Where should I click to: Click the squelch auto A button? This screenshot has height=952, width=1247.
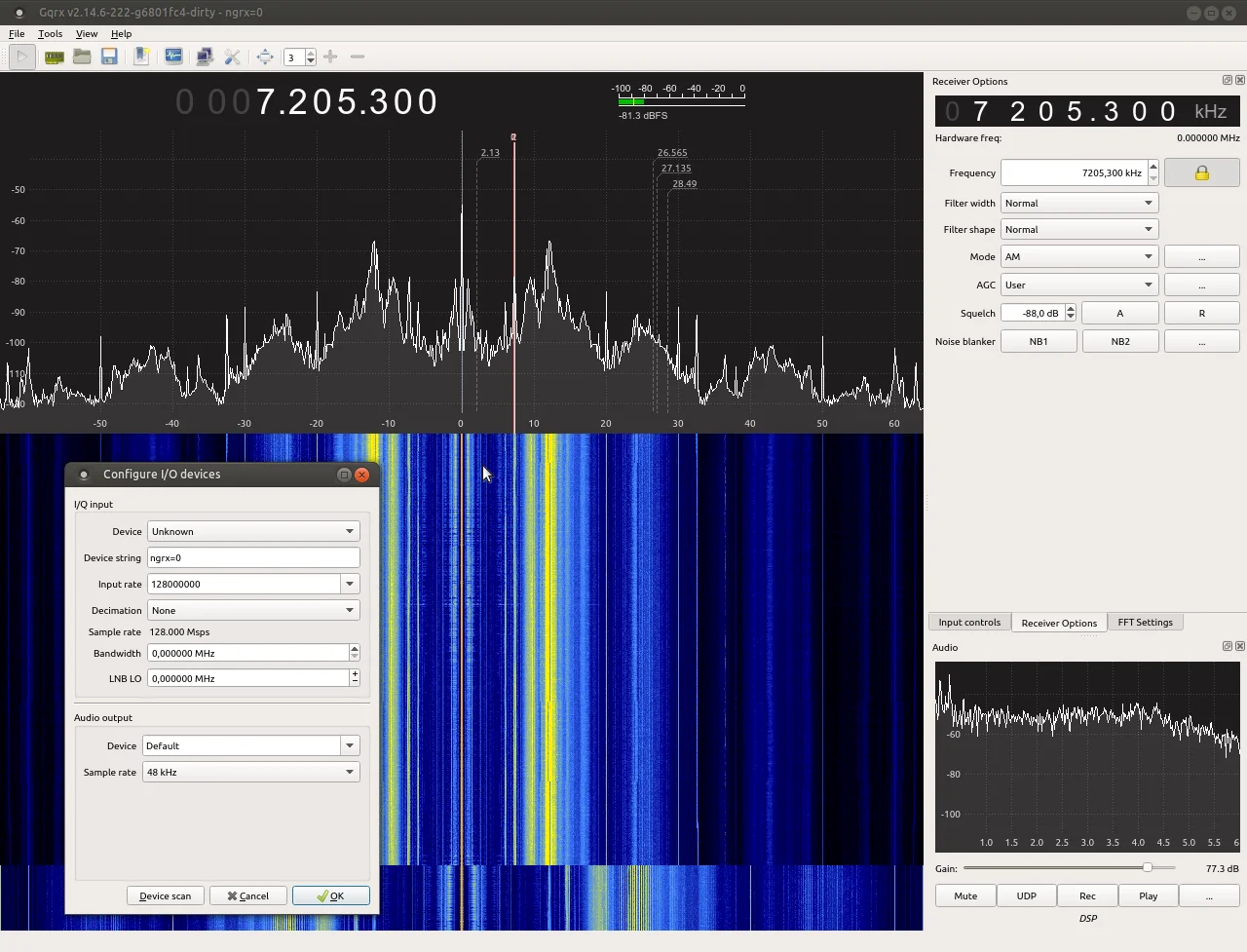click(x=1120, y=313)
